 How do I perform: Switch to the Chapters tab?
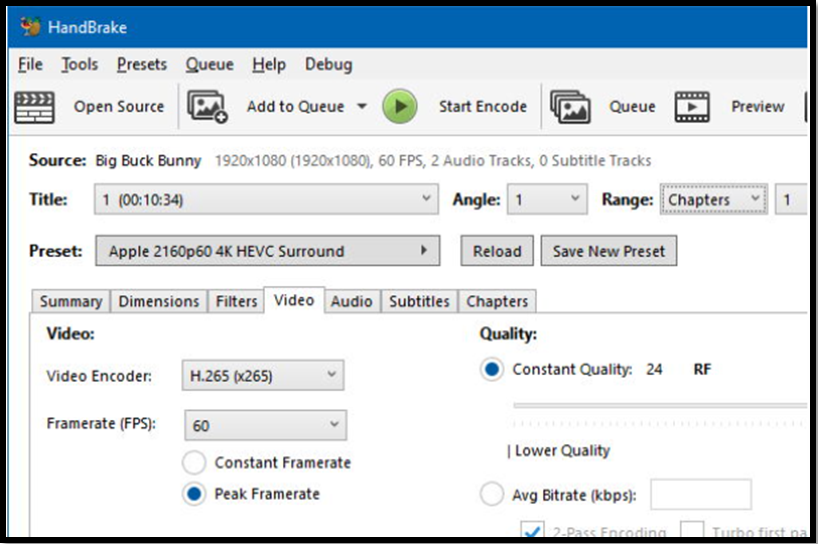tap(497, 301)
